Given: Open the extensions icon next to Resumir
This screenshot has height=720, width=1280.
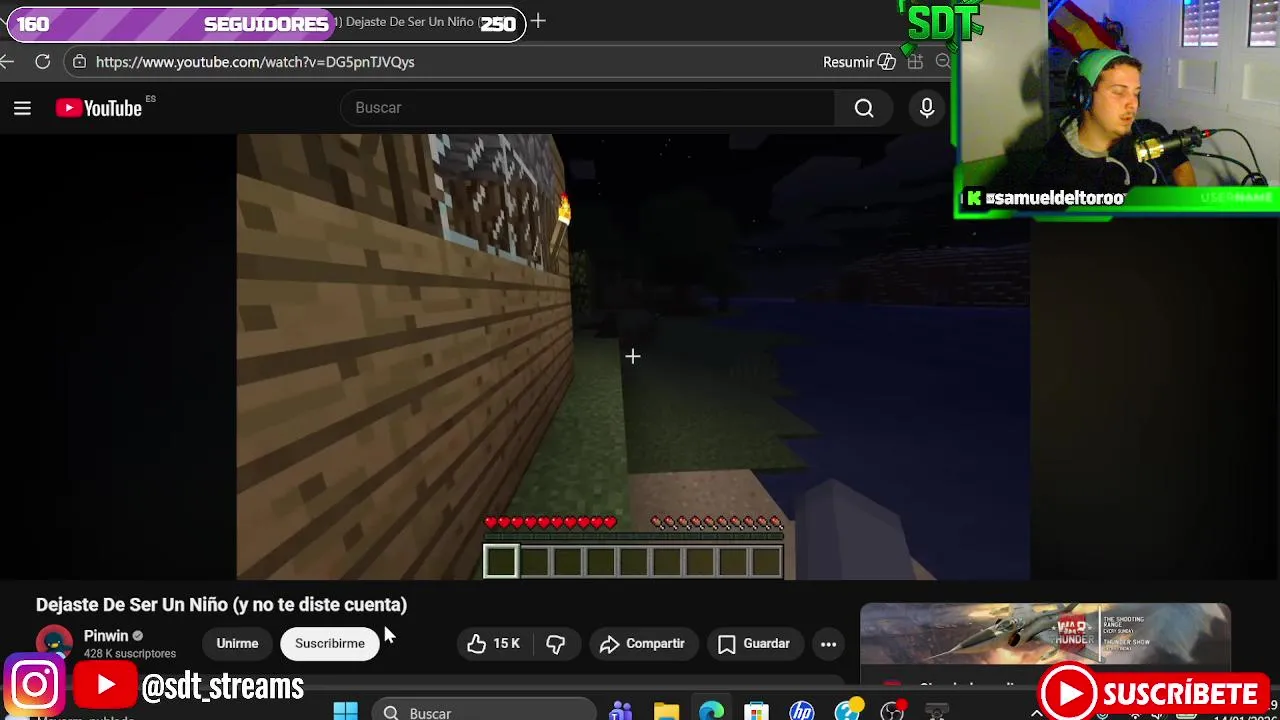Looking at the screenshot, I should [x=915, y=62].
